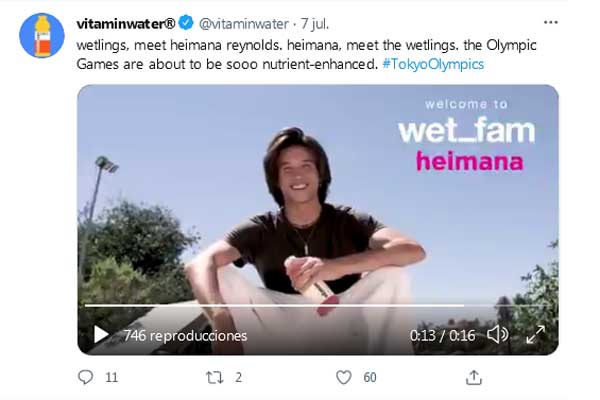Click the vitaminwater profile avatar

point(41,35)
